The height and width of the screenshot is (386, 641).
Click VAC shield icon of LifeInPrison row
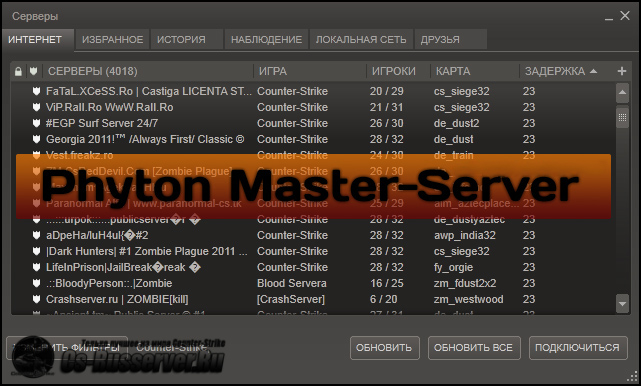(36, 267)
